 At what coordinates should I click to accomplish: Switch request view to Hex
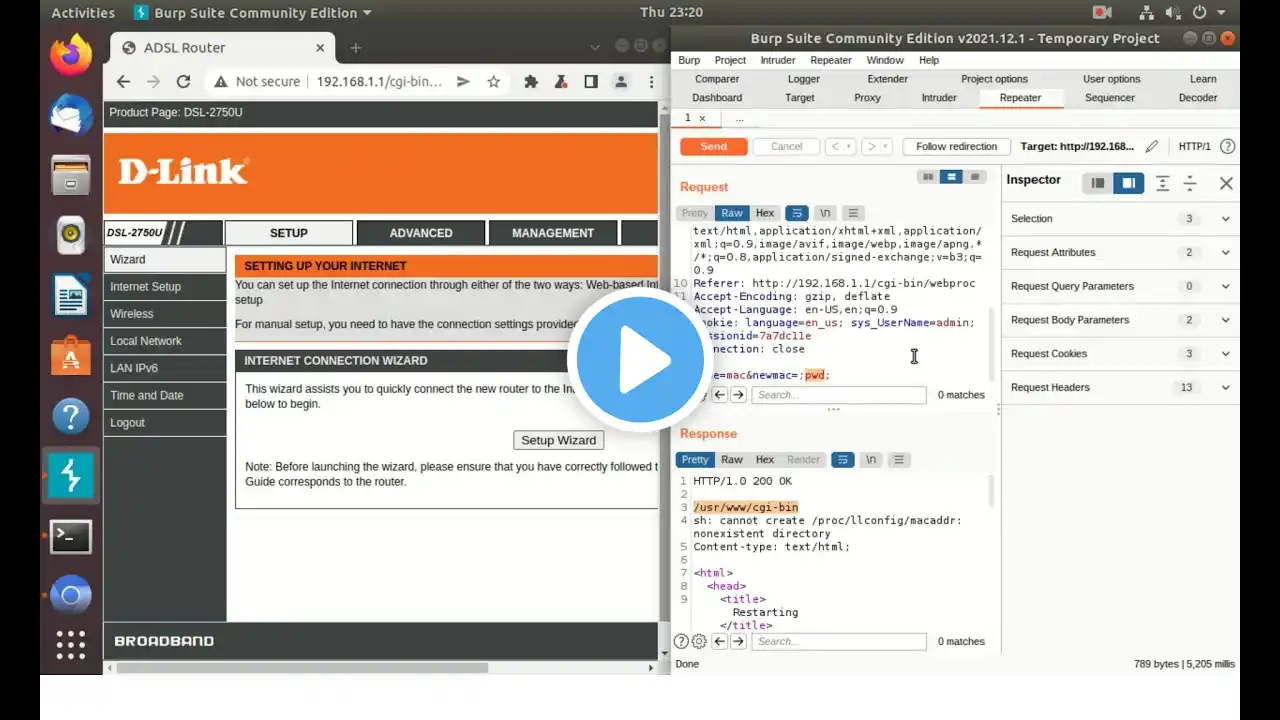point(765,213)
